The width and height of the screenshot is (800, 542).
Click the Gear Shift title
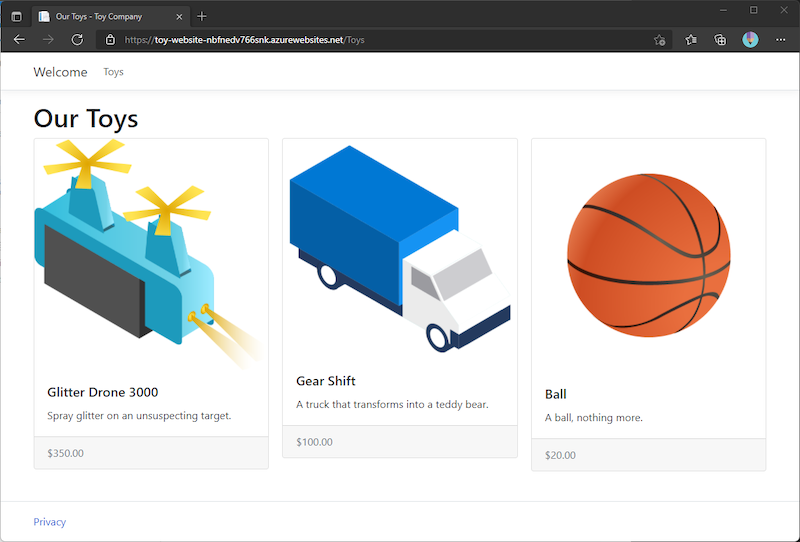click(x=326, y=381)
